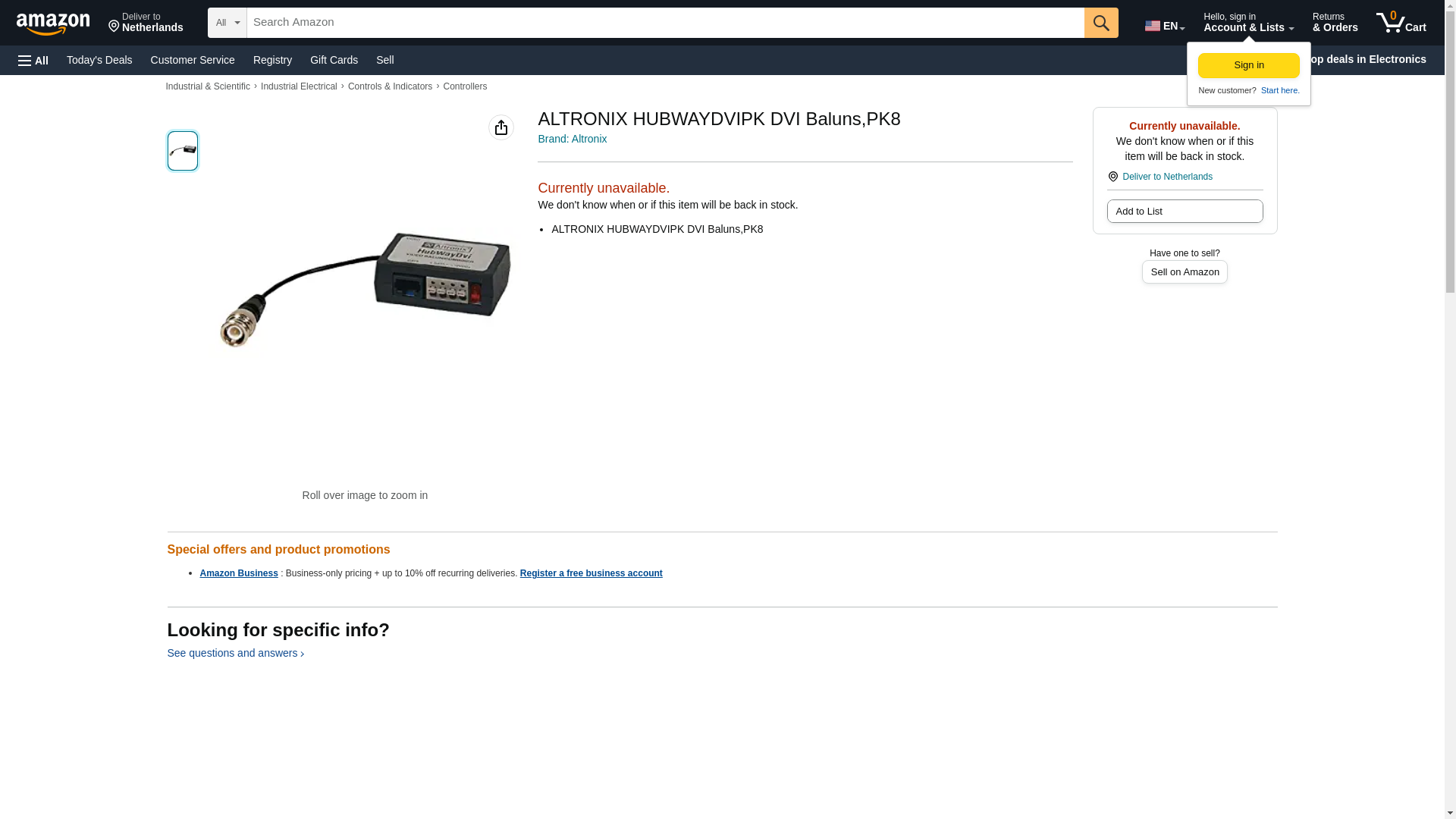Expand the All search category dropdown
The width and height of the screenshot is (1456, 819).
[x=227, y=23]
